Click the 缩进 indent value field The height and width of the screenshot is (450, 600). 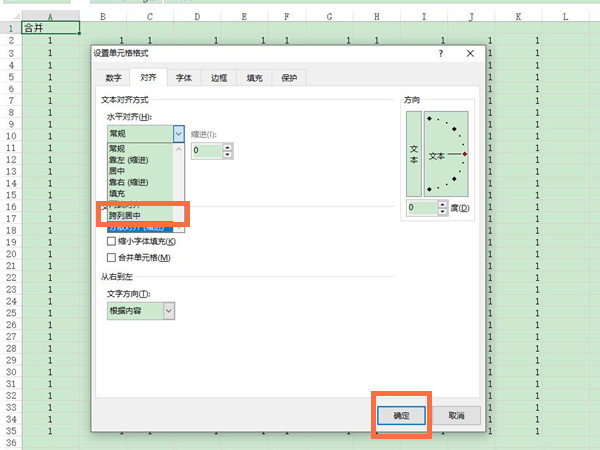coord(207,150)
